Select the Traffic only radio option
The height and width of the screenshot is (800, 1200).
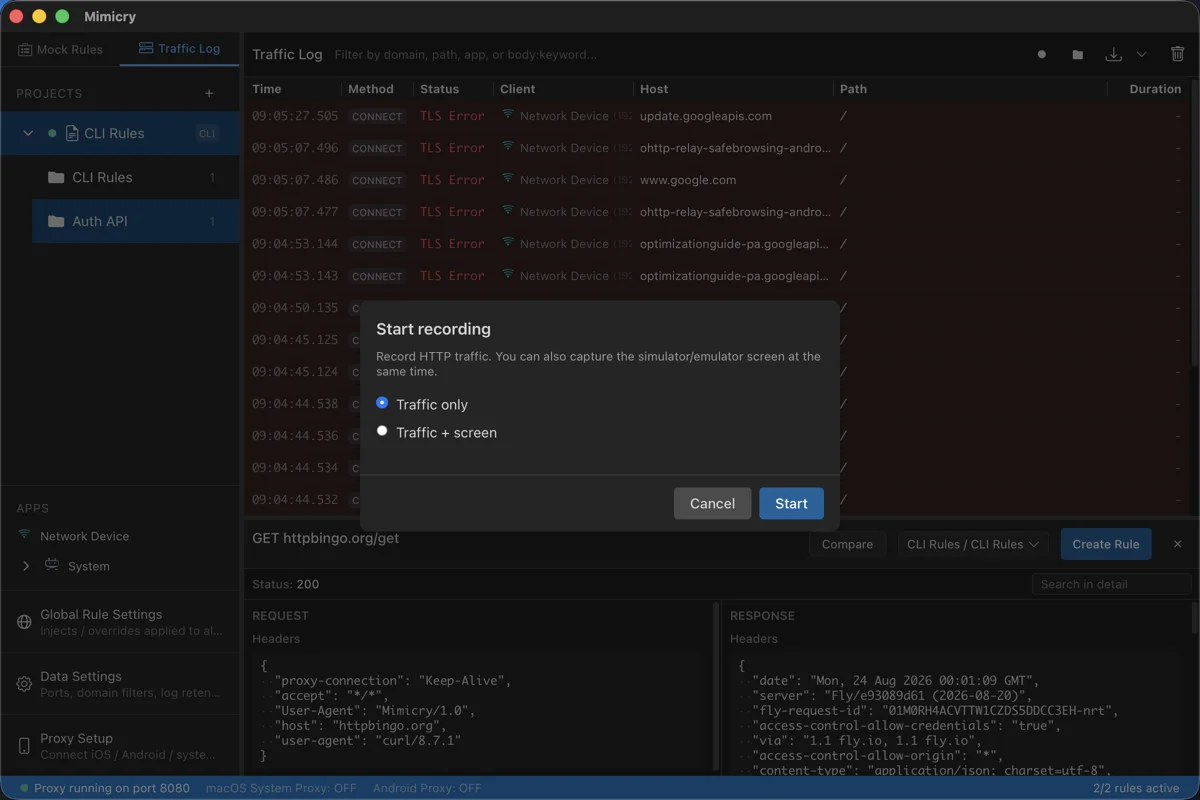tap(382, 404)
